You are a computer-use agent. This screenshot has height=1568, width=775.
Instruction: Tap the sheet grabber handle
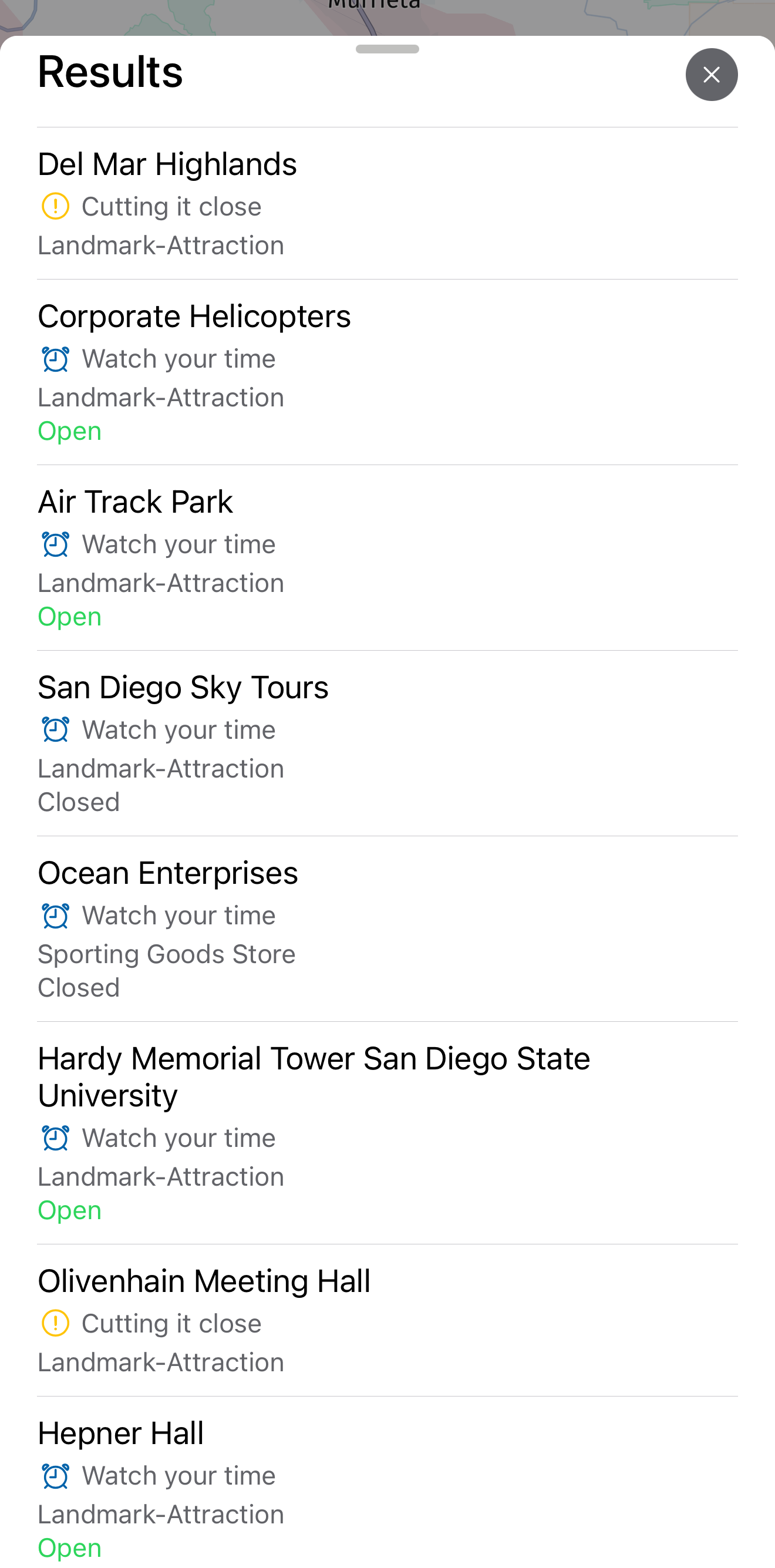(x=387, y=49)
